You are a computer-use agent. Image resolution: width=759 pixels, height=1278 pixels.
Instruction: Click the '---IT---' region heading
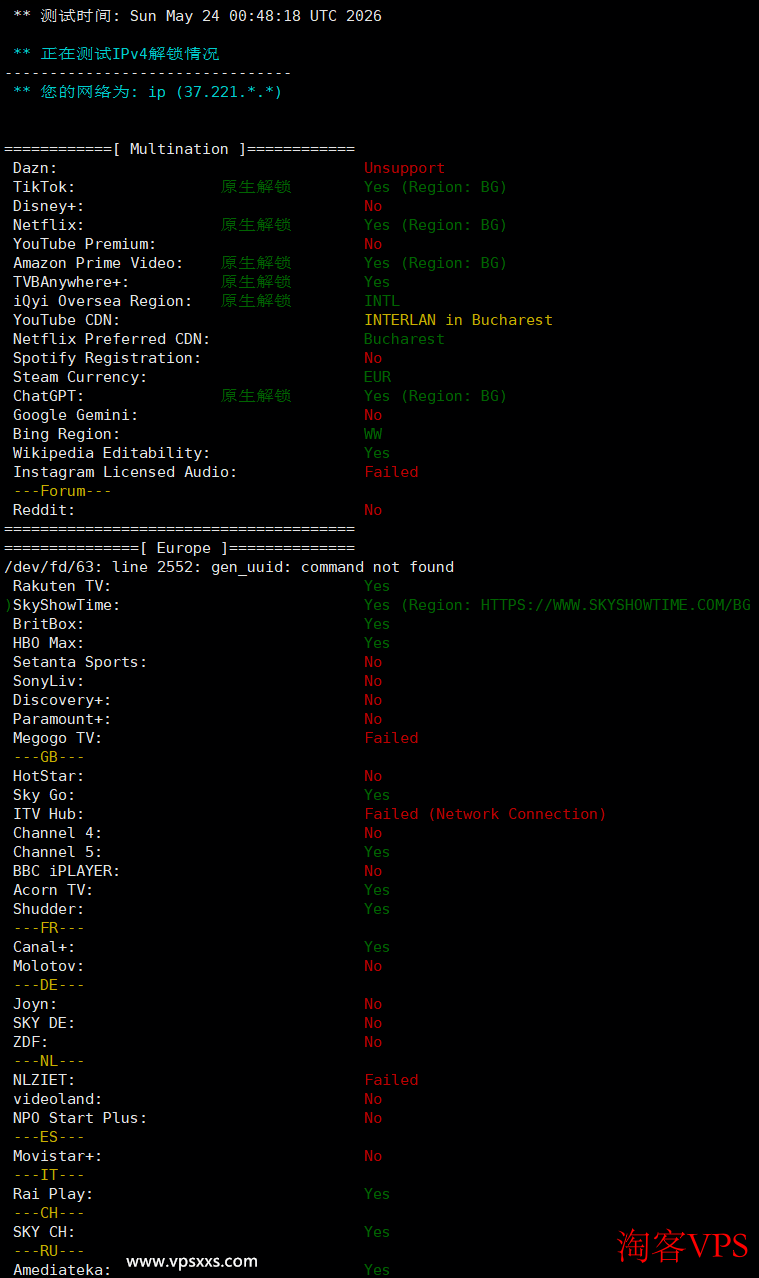tap(48, 1175)
